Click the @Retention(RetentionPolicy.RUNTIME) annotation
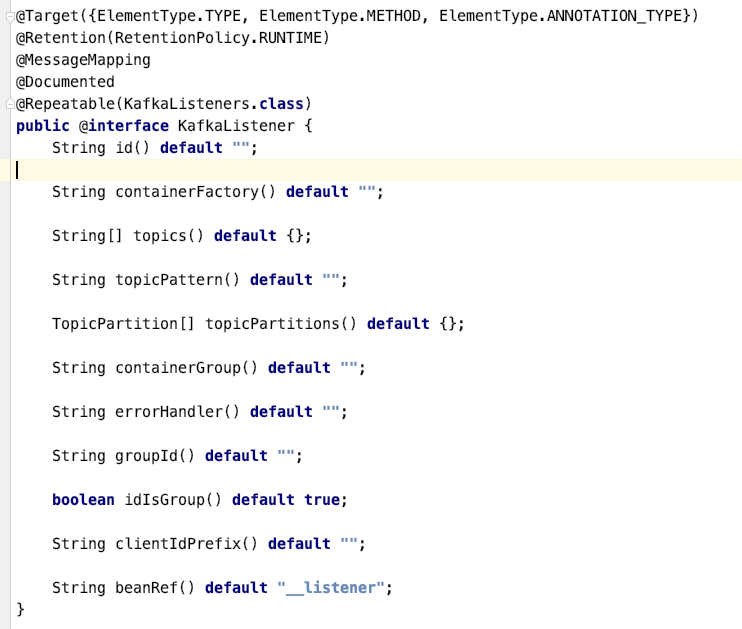Viewport: 742px width, 629px height. coord(173,38)
